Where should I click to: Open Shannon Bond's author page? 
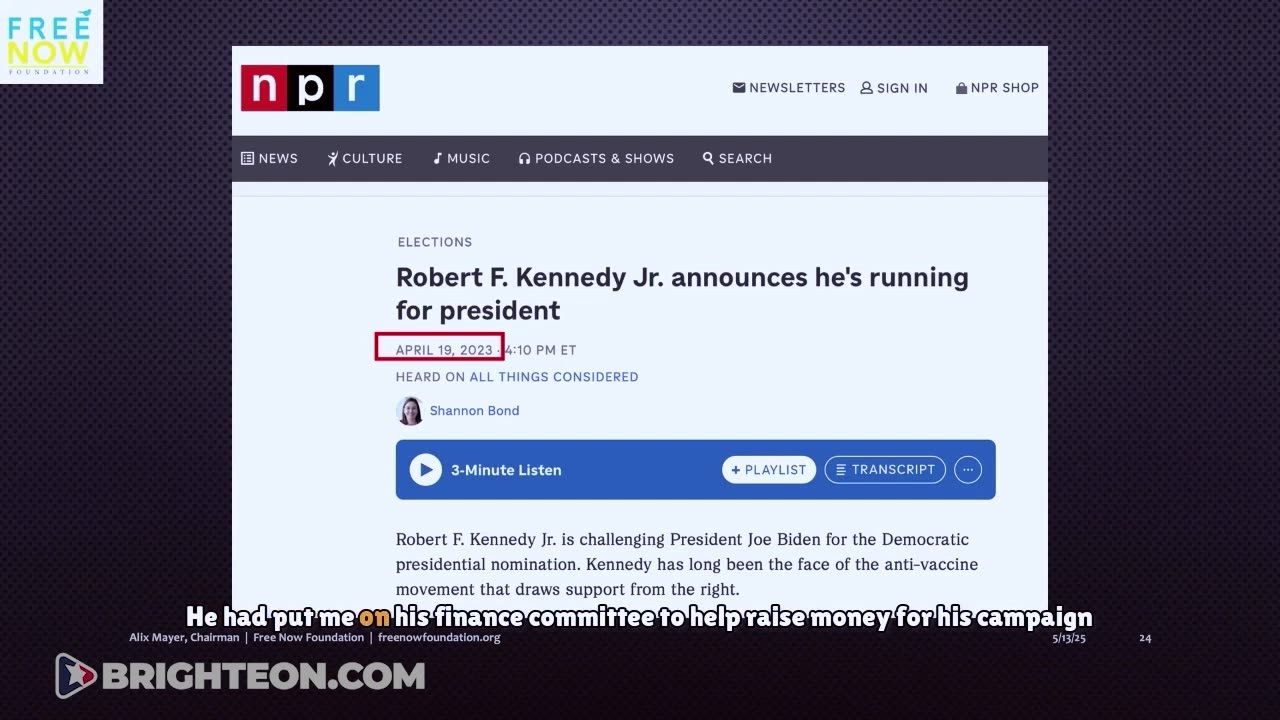(474, 411)
